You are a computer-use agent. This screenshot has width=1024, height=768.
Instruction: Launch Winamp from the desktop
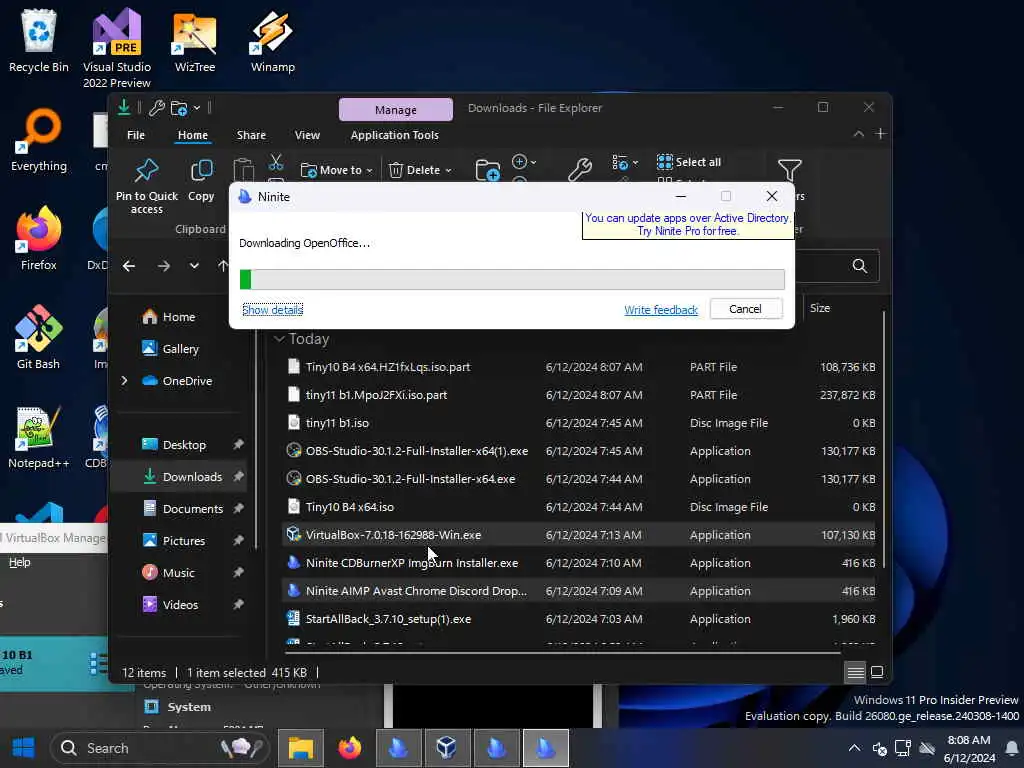coord(272,40)
